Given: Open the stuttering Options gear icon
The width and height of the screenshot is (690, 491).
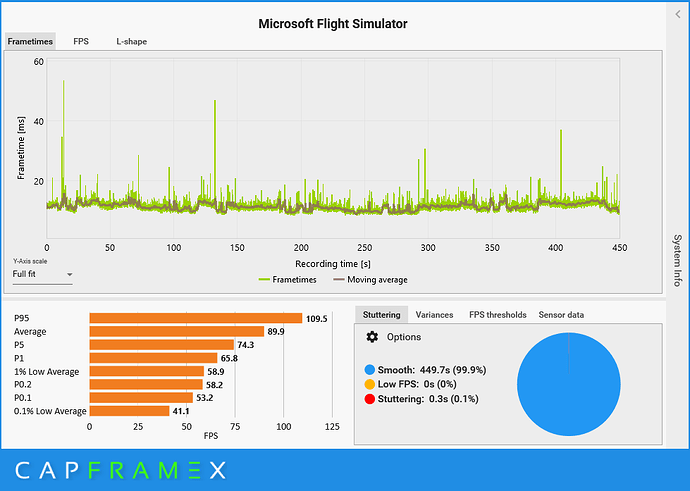Looking at the screenshot, I should coord(372,337).
